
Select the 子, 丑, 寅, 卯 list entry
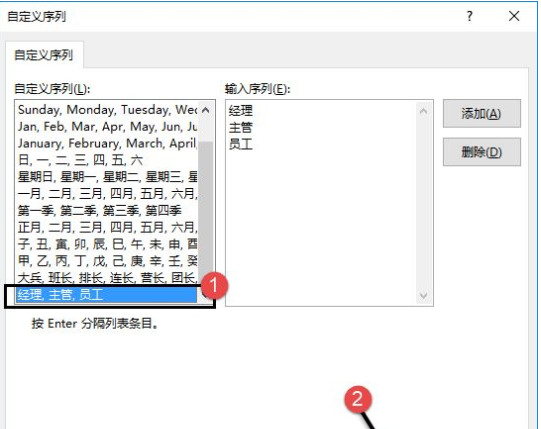click(x=107, y=244)
